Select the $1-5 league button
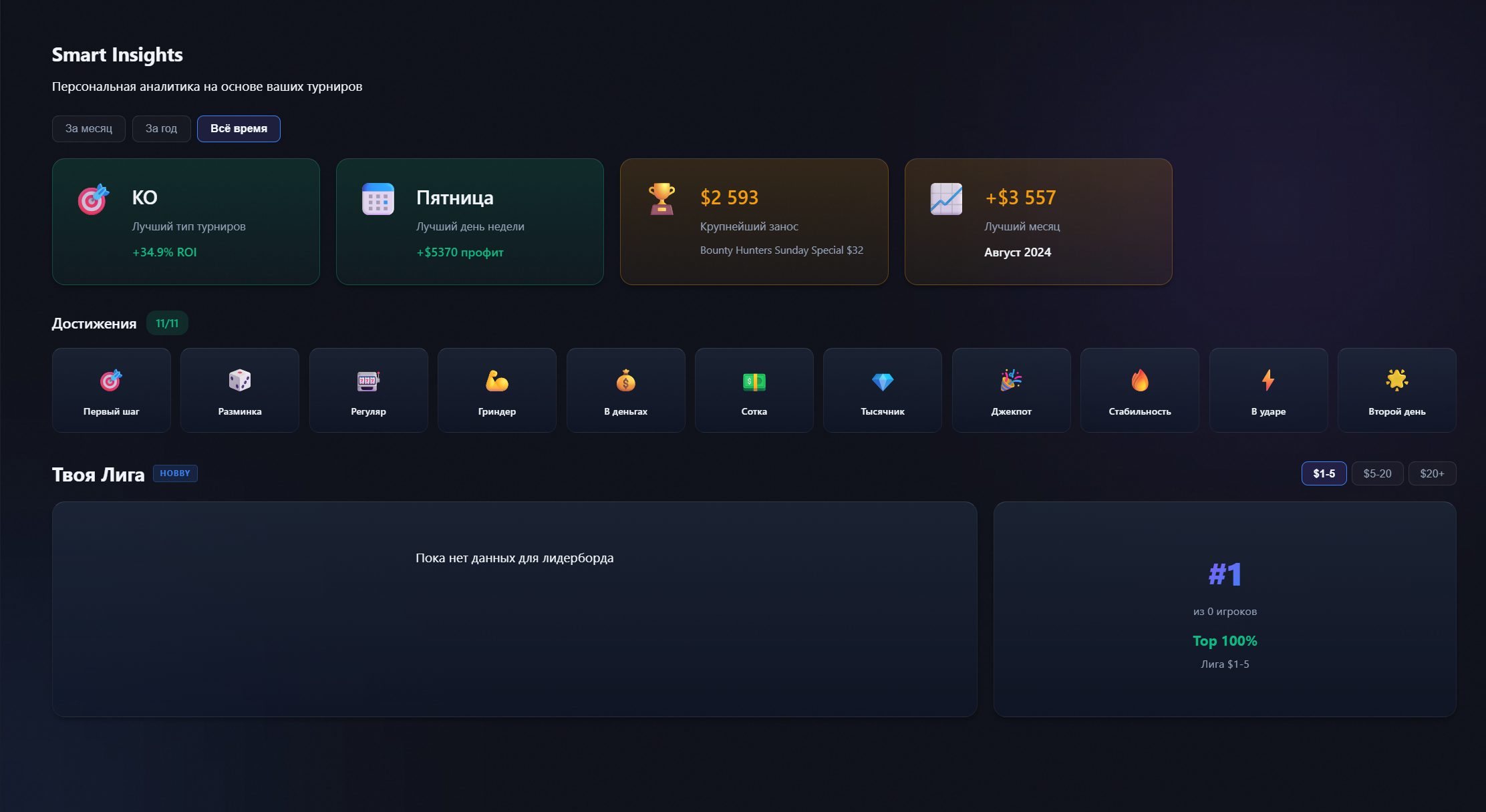Viewport: 1486px width, 812px height. (1324, 473)
